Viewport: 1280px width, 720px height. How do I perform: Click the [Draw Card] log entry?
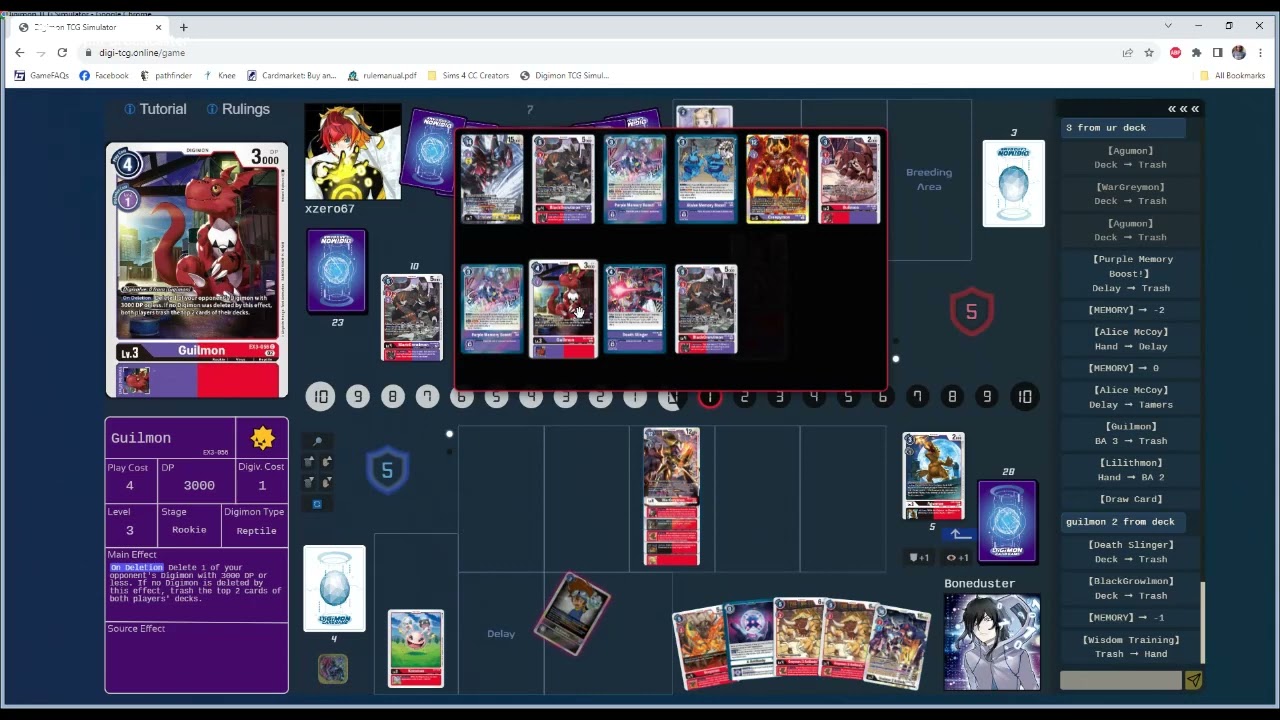[1131, 499]
